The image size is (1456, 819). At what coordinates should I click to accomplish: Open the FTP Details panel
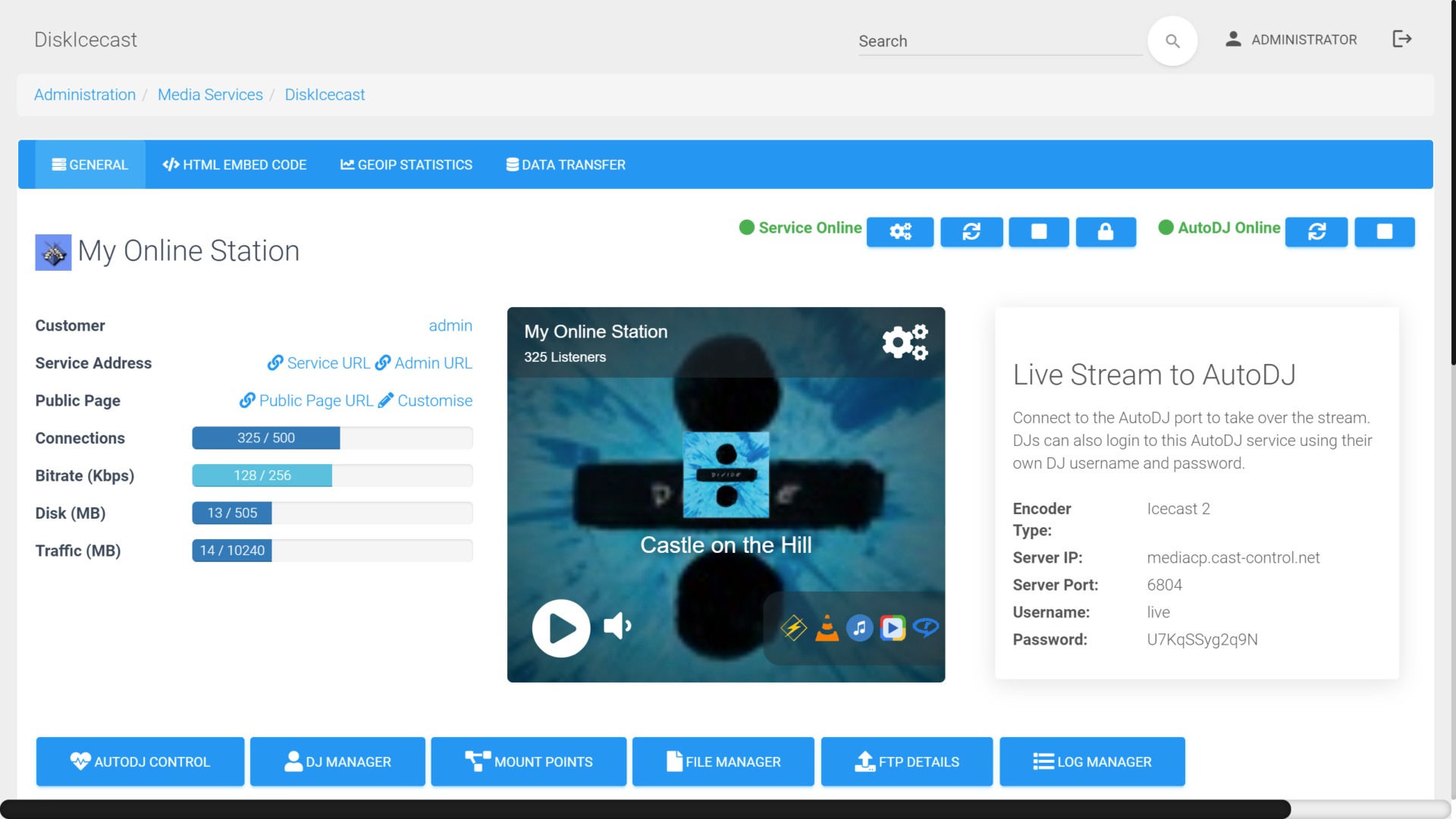[906, 761]
